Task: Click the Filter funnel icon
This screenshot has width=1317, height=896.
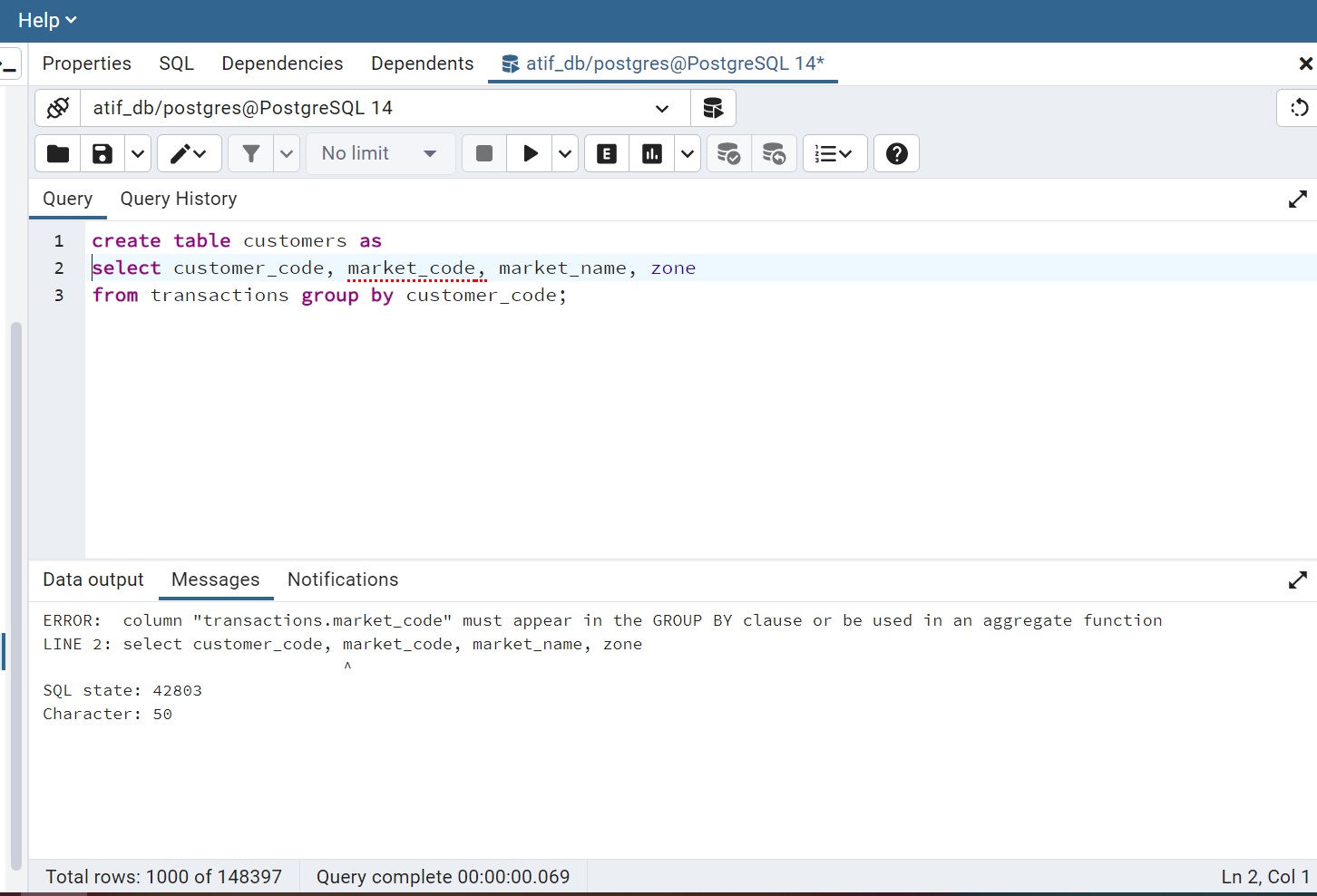Action: tap(251, 153)
